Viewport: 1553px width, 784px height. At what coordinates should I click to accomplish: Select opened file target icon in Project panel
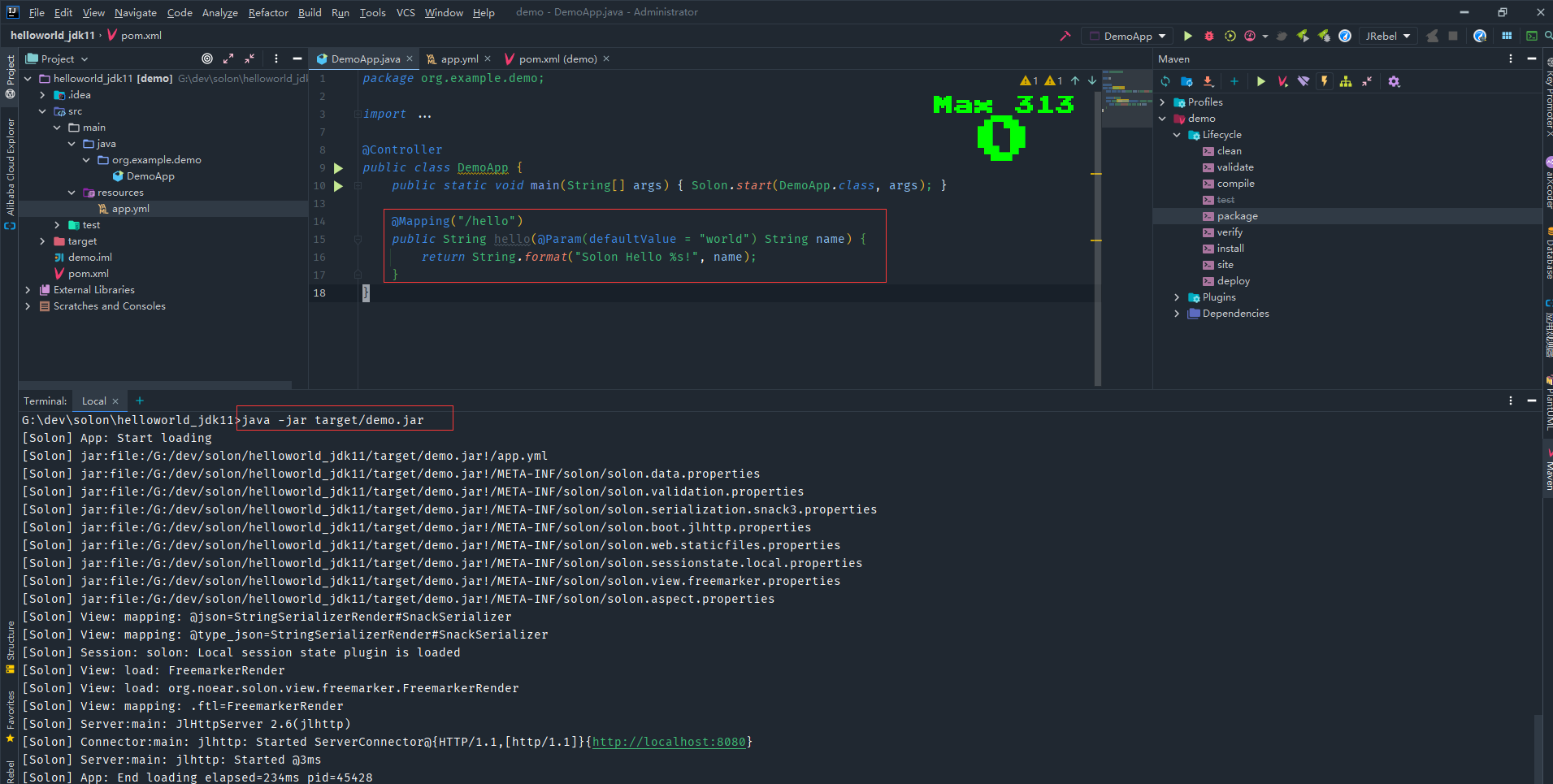(207, 58)
